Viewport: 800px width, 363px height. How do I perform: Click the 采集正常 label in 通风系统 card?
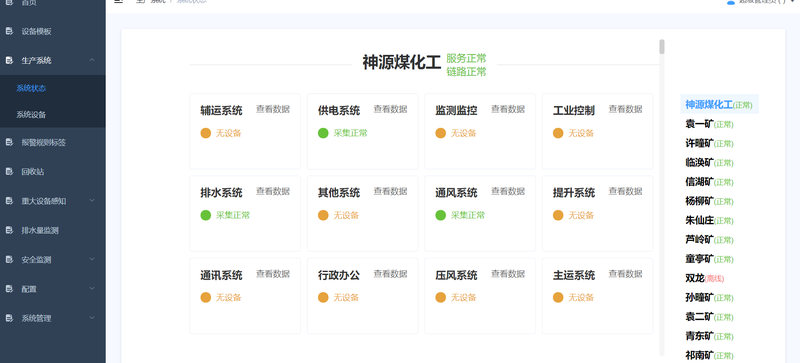[468, 215]
